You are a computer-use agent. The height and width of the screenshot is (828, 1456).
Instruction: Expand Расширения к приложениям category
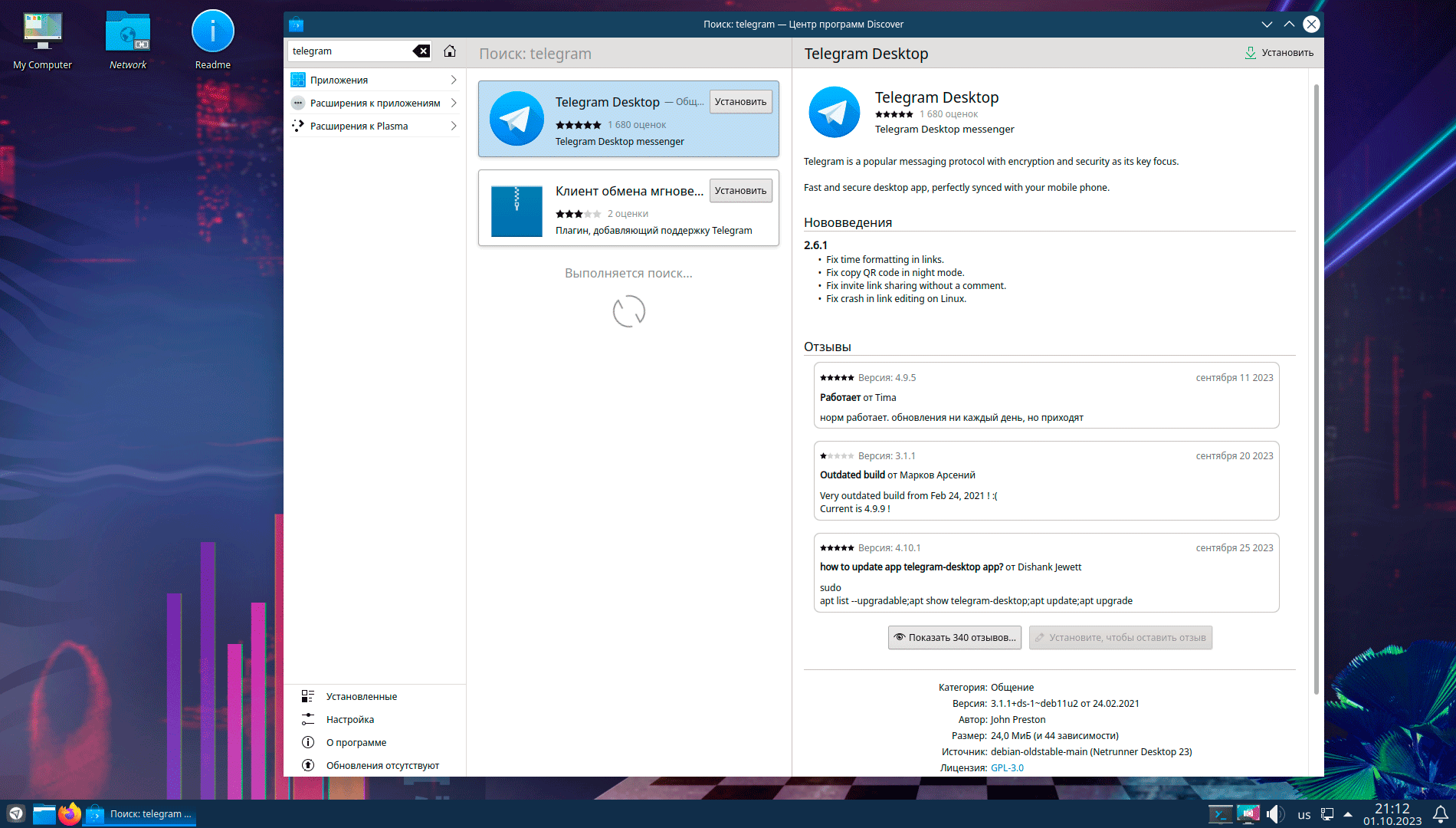coord(375,103)
